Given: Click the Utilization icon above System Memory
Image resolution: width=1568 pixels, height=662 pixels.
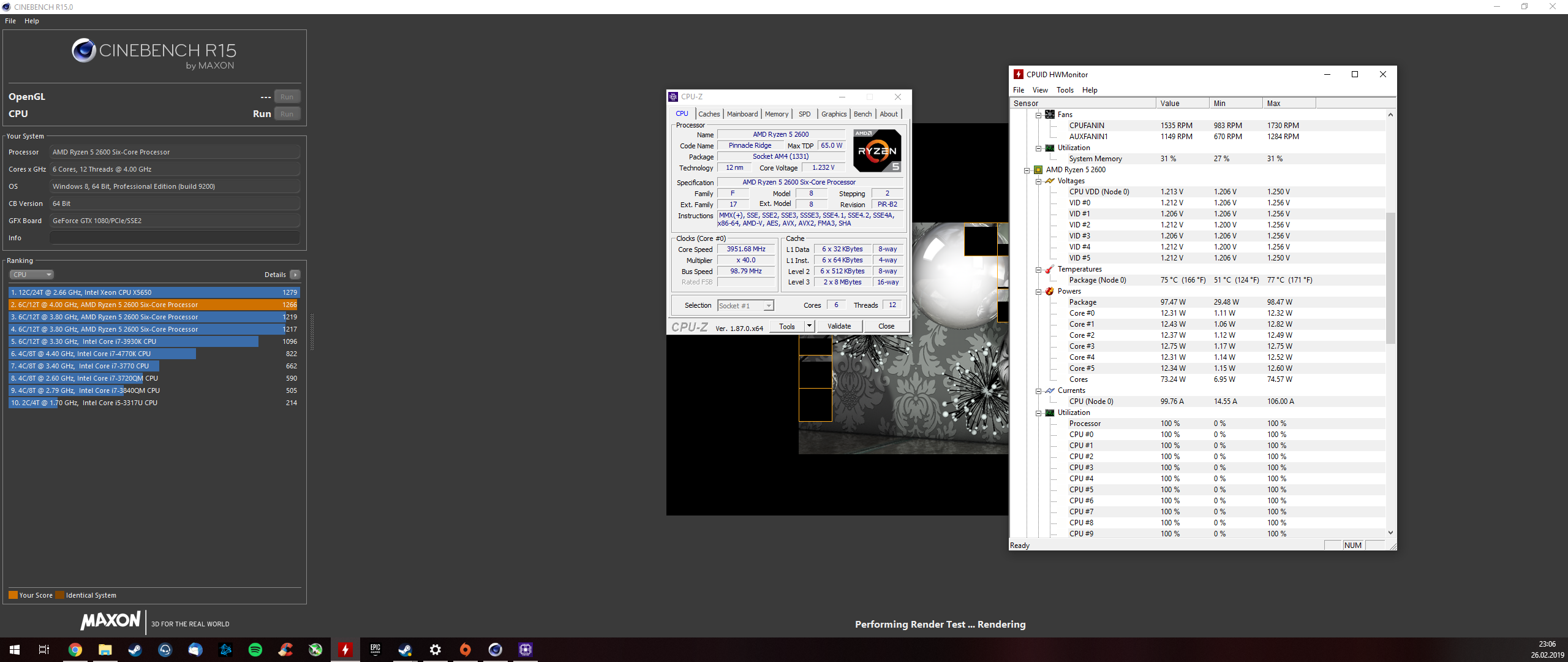Looking at the screenshot, I should (x=1050, y=148).
